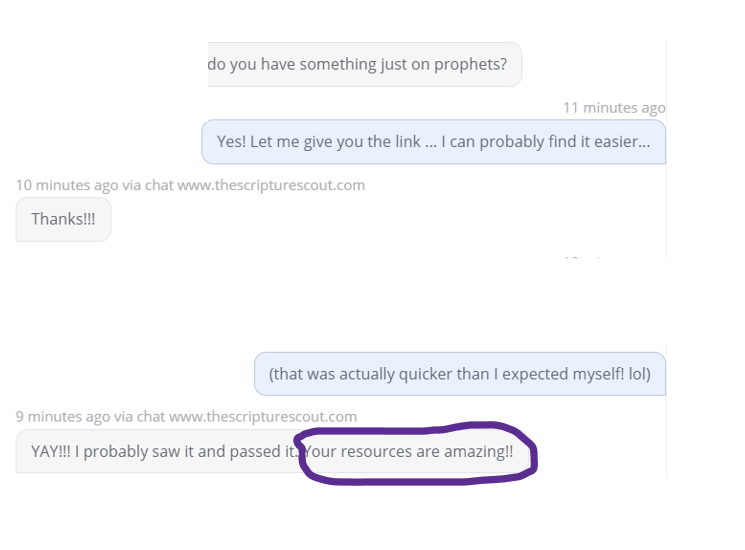Click the word 'YAY!!!' in the last message
Viewport: 745px width, 550px height.
51,451
